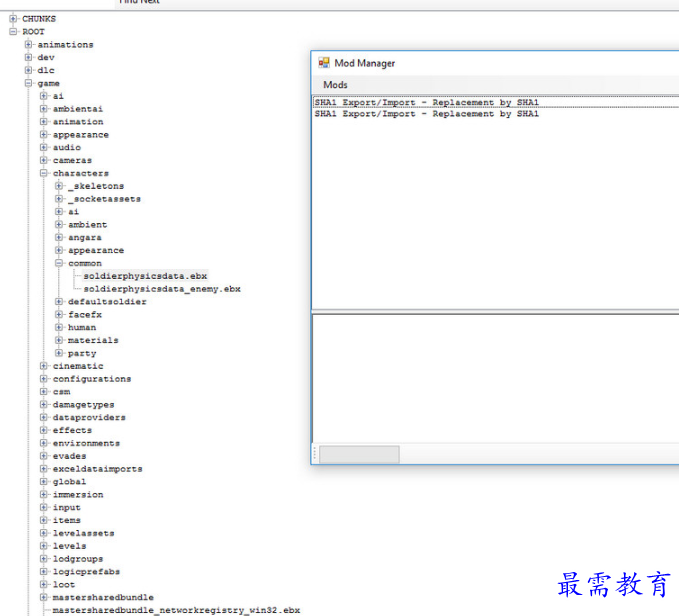The width and height of the screenshot is (679, 616).
Task: Select the lodgroups folder label
Action: (x=78, y=559)
